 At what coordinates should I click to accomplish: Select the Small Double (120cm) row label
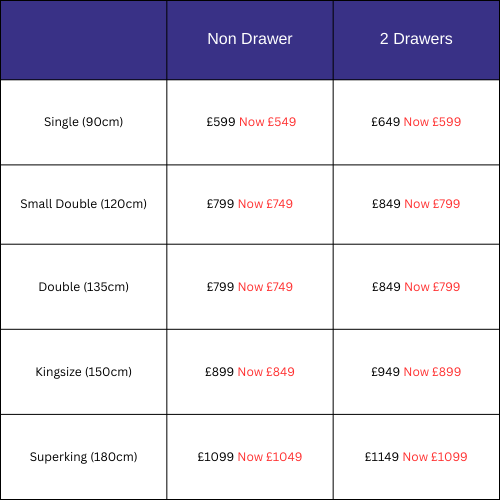pyautogui.click(x=84, y=204)
